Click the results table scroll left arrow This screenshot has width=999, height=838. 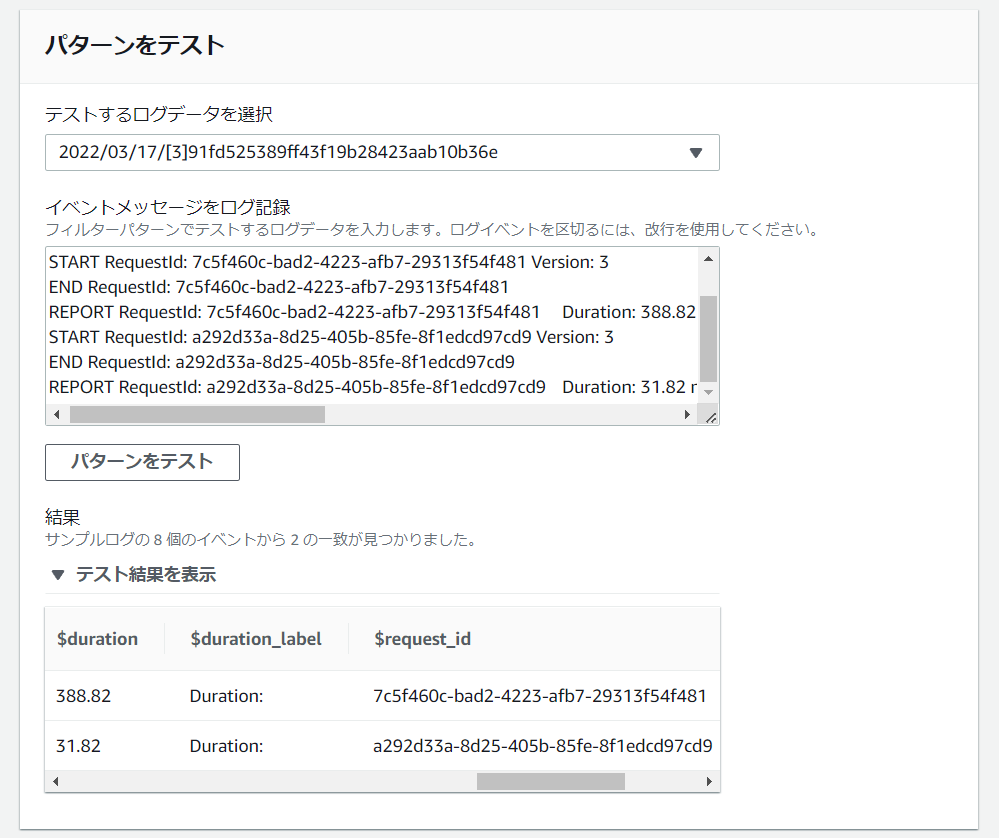[56, 781]
